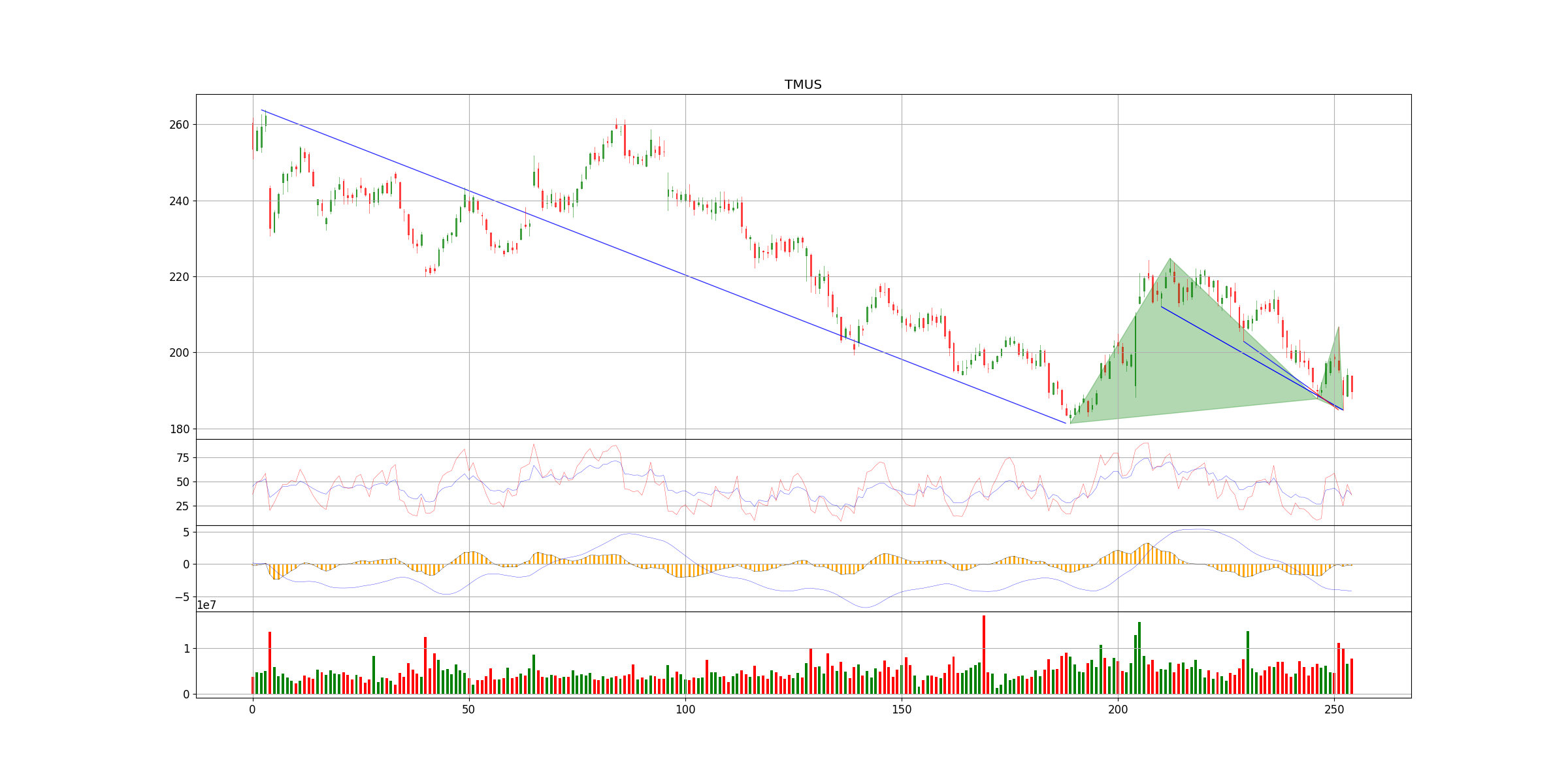Click the 100 tick on bottom x-axis

tap(685, 709)
